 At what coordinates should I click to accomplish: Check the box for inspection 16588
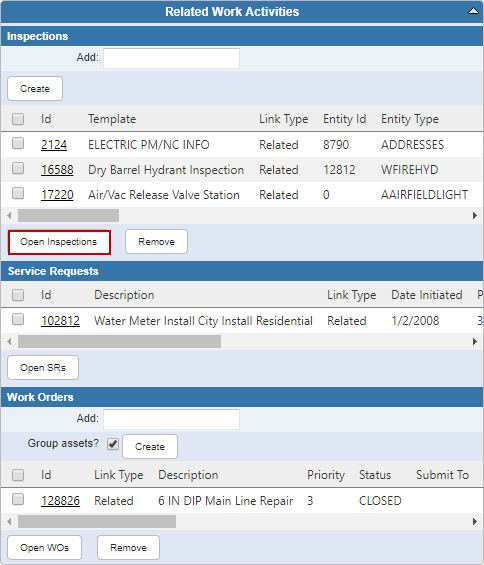point(18,168)
